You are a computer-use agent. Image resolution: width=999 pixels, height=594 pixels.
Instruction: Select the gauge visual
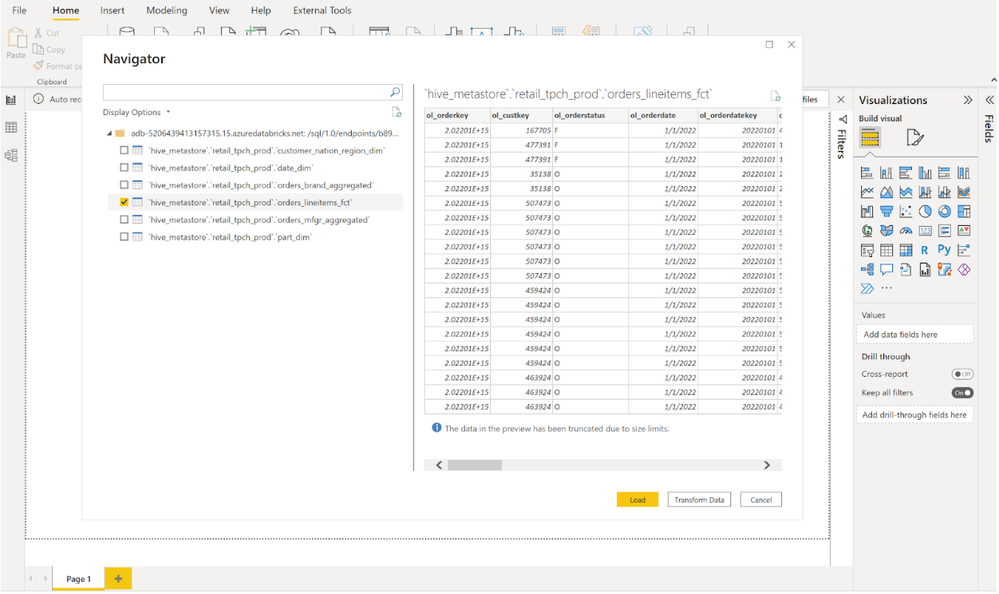tap(905, 231)
